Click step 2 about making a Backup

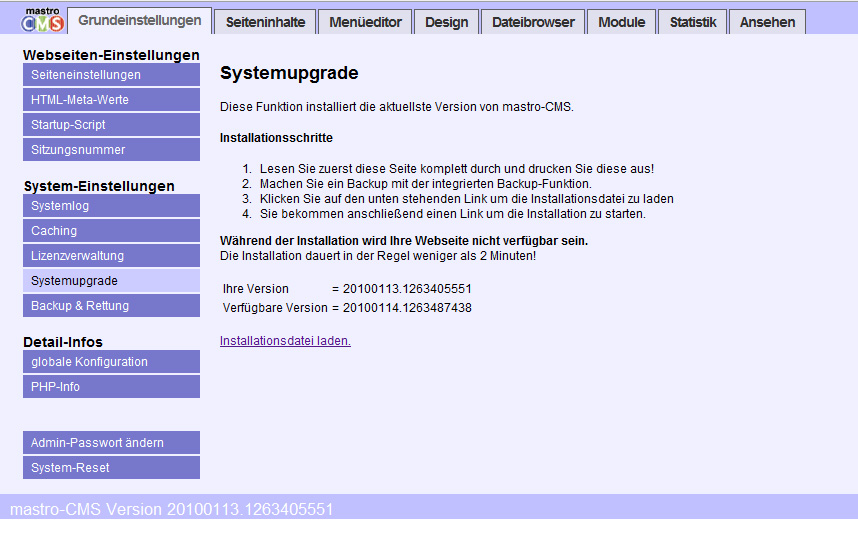click(426, 184)
